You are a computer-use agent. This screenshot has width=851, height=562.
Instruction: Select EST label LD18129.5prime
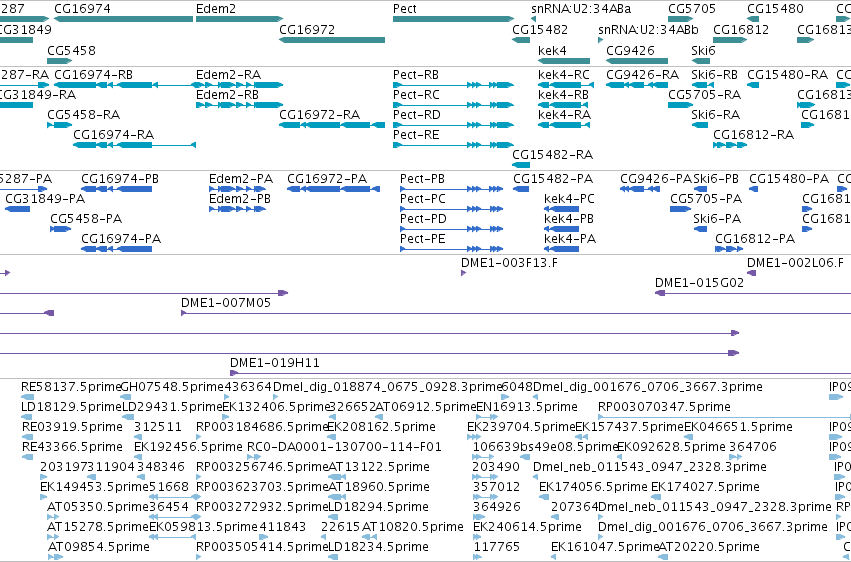pos(71,407)
